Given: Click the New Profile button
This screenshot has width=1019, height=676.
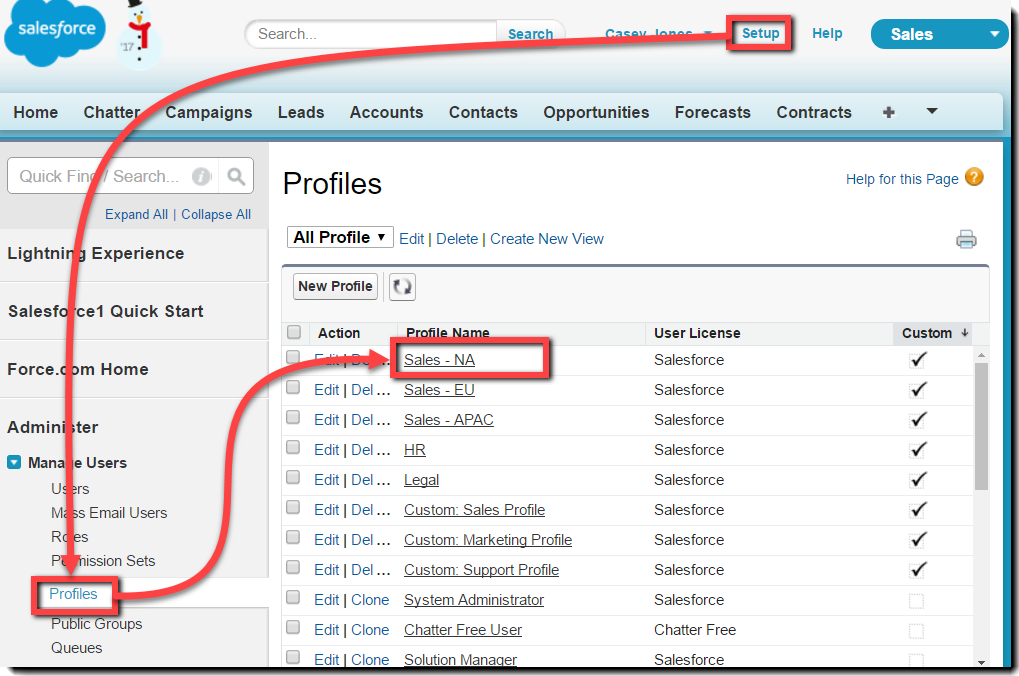Looking at the screenshot, I should coord(334,286).
